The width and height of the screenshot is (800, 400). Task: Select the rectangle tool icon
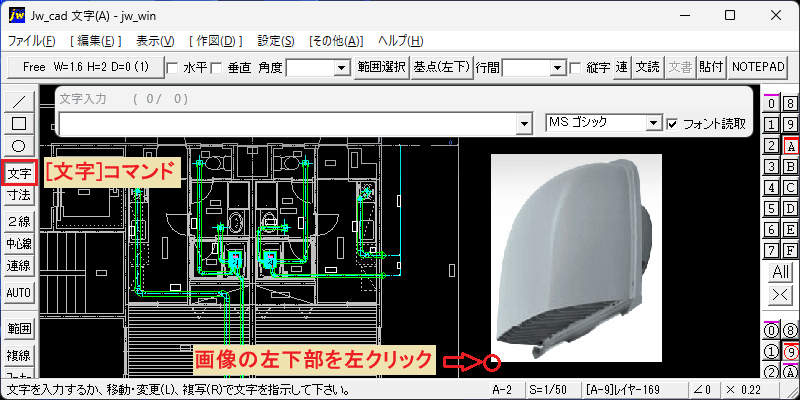click(19, 123)
